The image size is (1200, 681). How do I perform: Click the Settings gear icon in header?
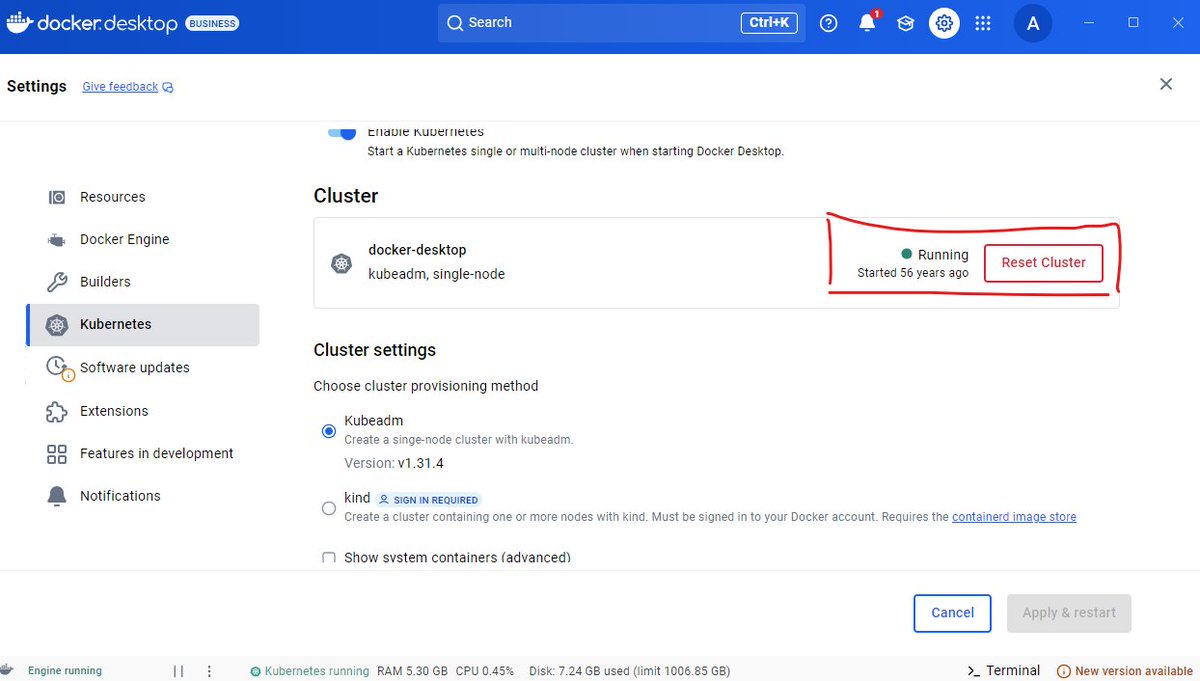pos(944,23)
